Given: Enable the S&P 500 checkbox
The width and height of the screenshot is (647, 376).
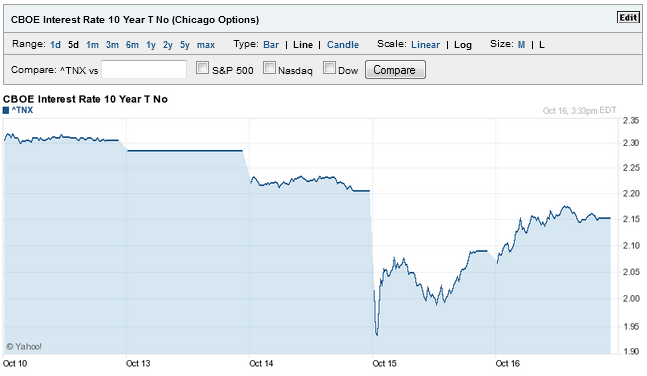Looking at the screenshot, I should point(202,68).
